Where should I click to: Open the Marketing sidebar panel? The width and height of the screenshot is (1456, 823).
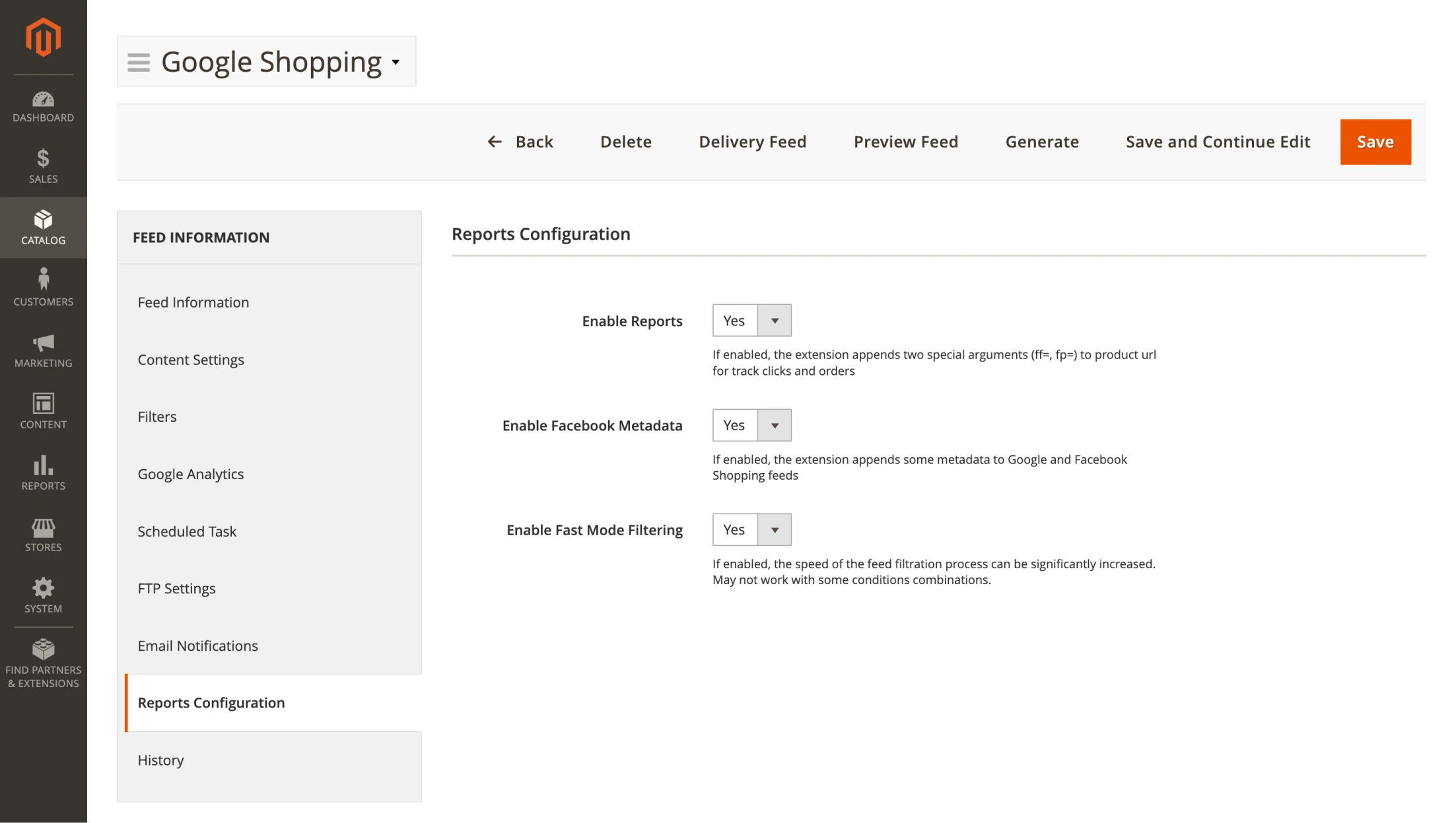(43, 348)
